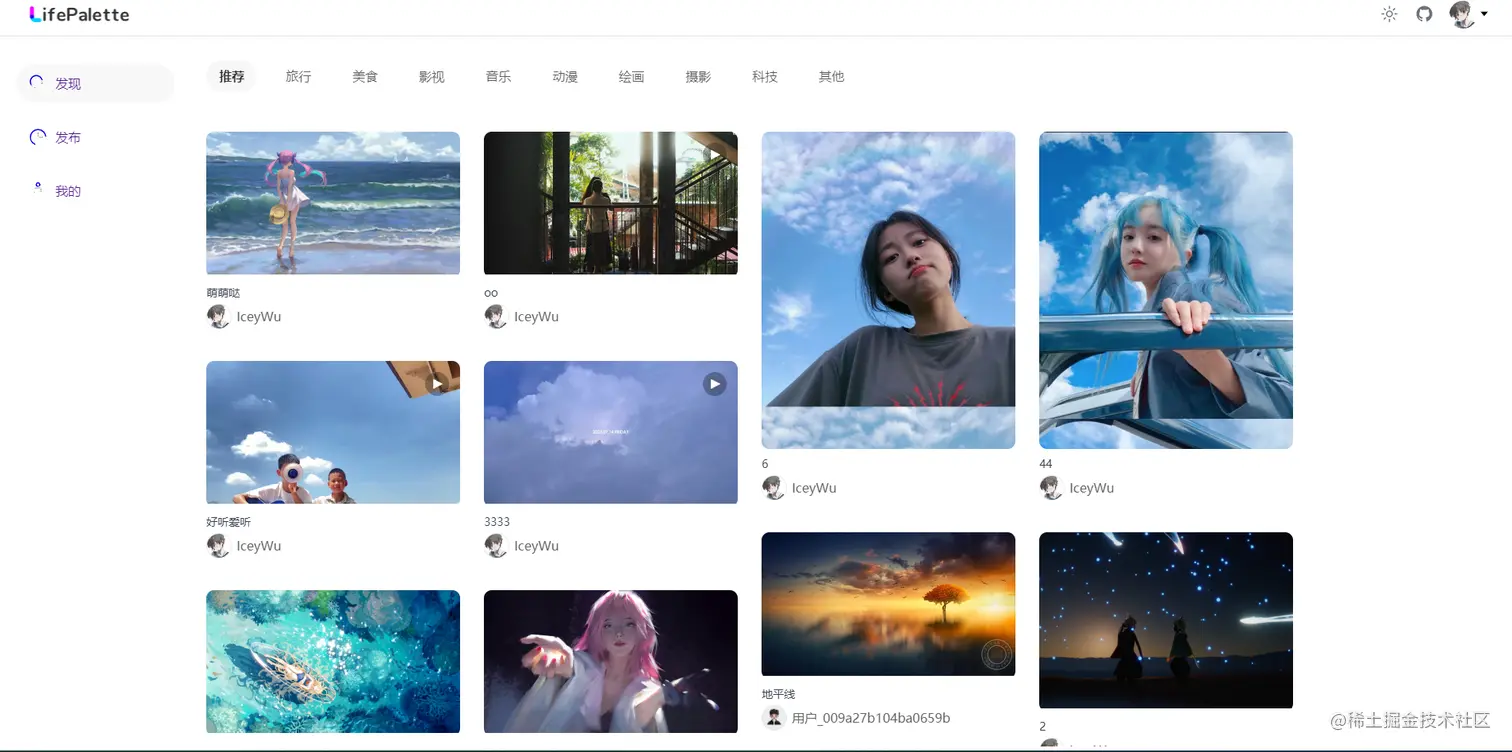Switch to the 音乐 tab
The height and width of the screenshot is (752, 1512).
pyautogui.click(x=498, y=76)
